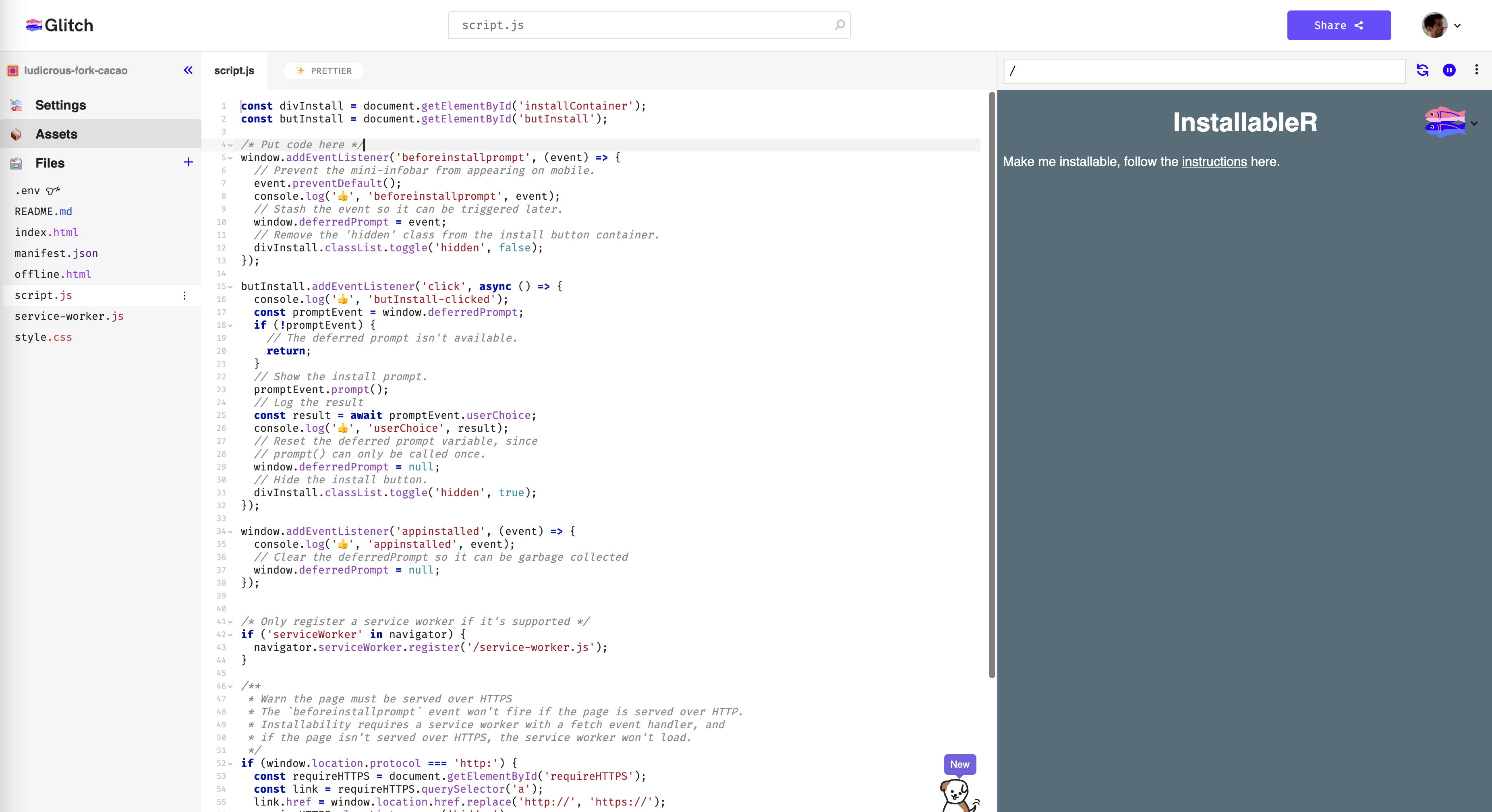This screenshot has width=1492, height=812.
Task: Open offline.html file
Action: (53, 274)
